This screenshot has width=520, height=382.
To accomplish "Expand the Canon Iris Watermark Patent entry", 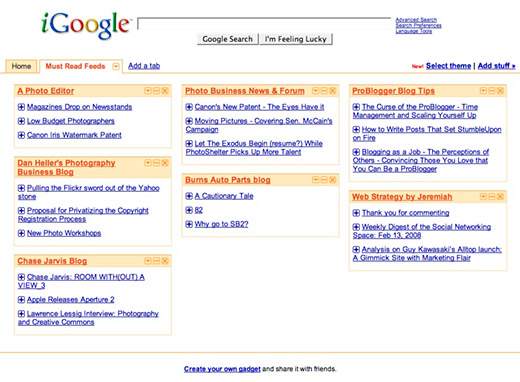I will [x=21, y=135].
